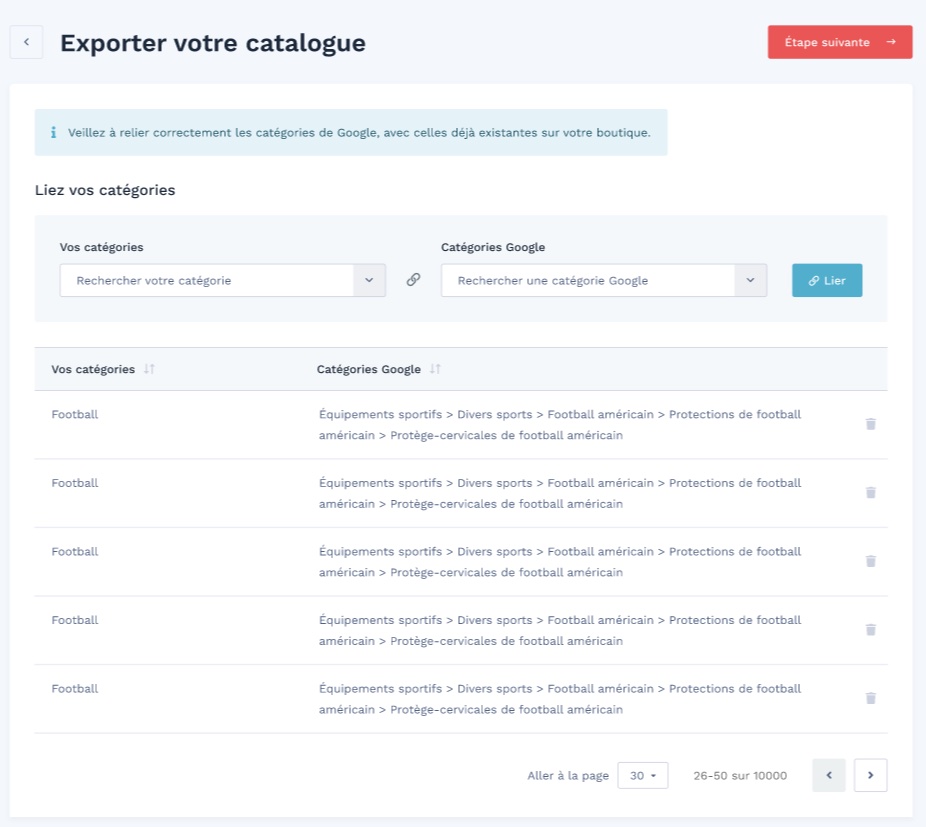This screenshot has width=926, height=827.
Task: Open the page number 30 dropdown
Action: (643, 775)
